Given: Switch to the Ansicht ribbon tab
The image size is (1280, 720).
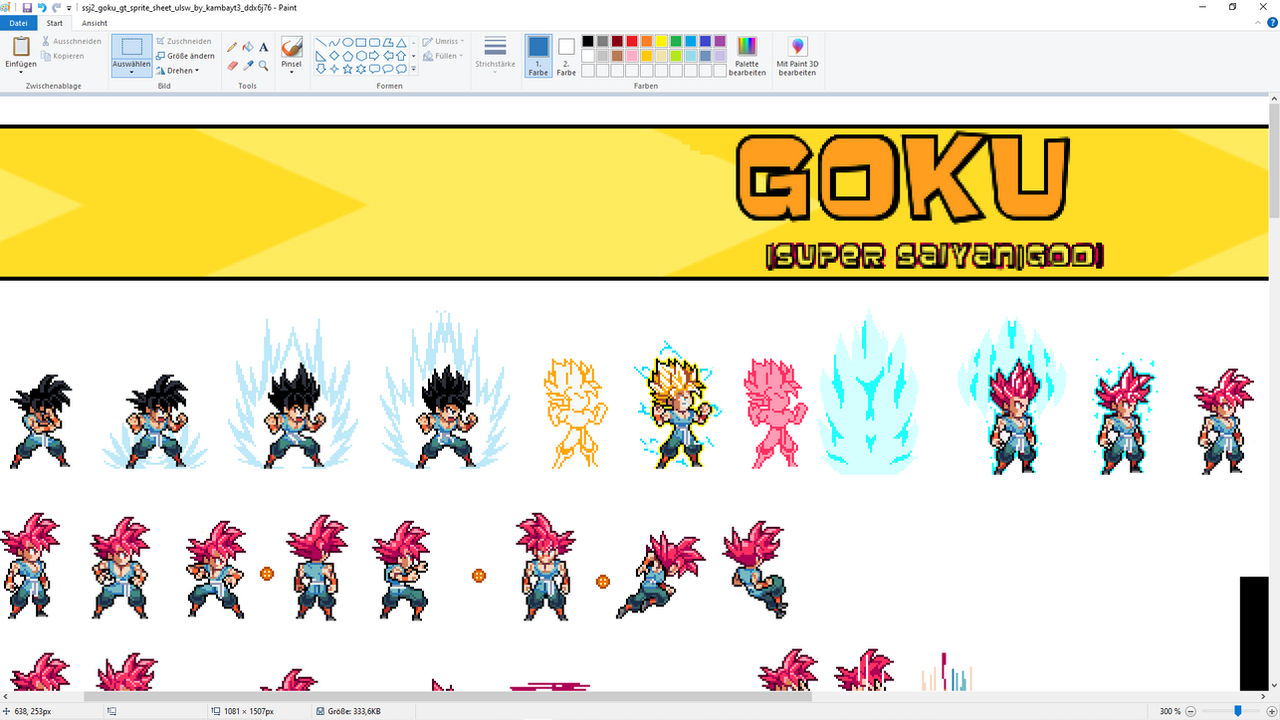Looking at the screenshot, I should [x=95, y=23].
